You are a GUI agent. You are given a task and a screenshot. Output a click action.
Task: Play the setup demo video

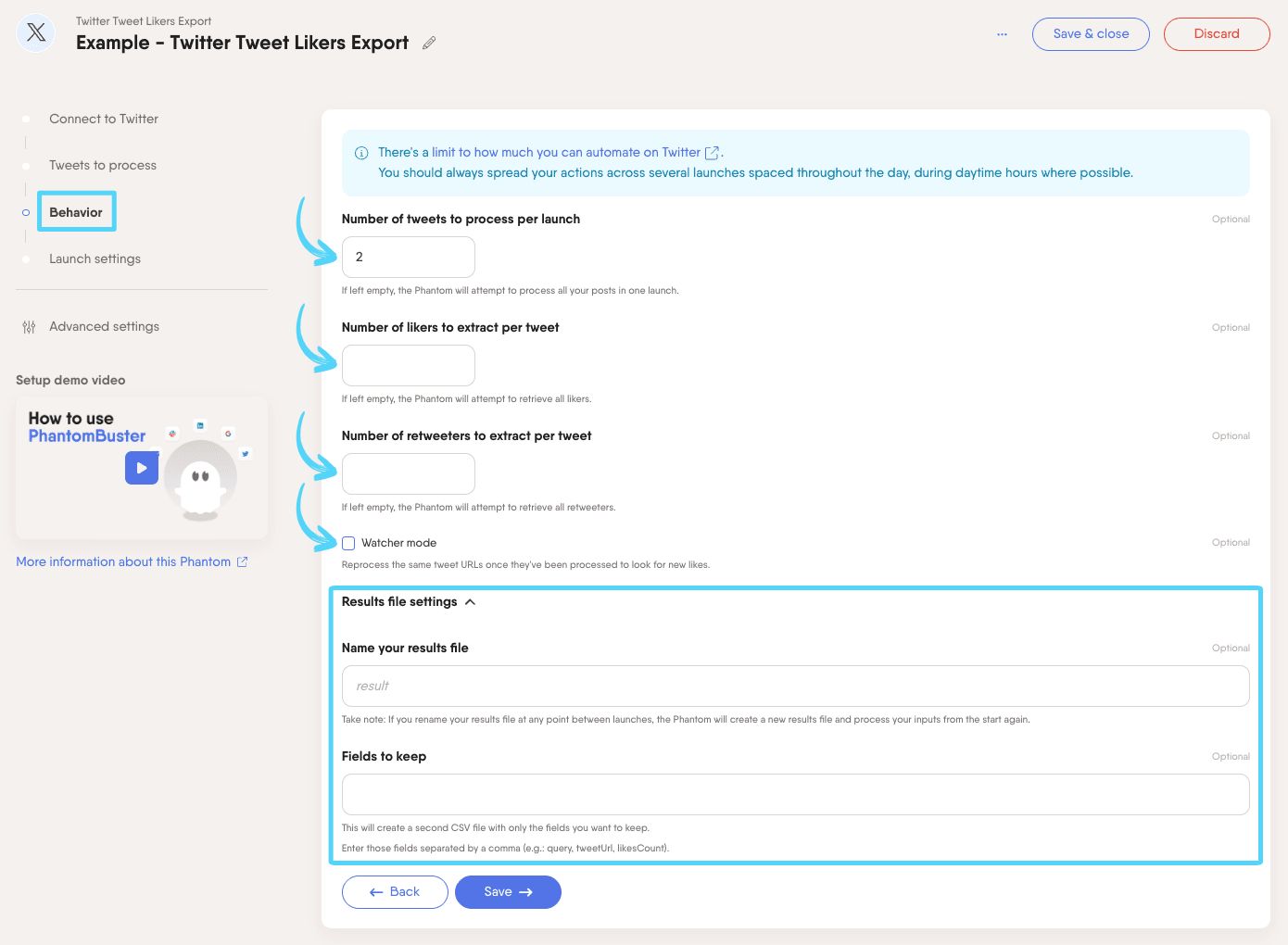pos(142,468)
